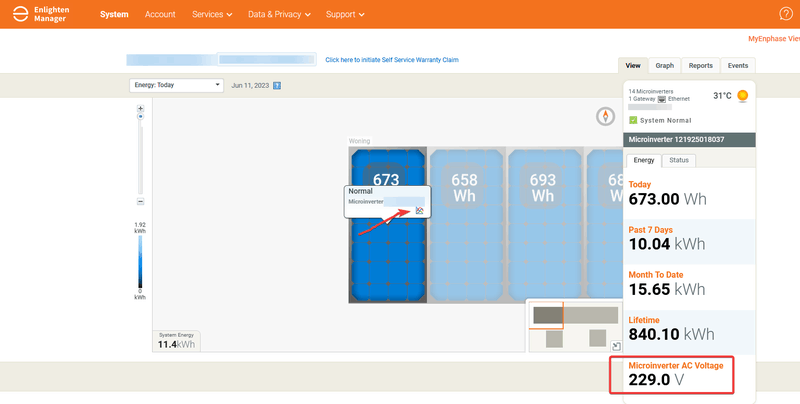
Task: Adjust the zoom slider handle
Action: (x=140, y=117)
